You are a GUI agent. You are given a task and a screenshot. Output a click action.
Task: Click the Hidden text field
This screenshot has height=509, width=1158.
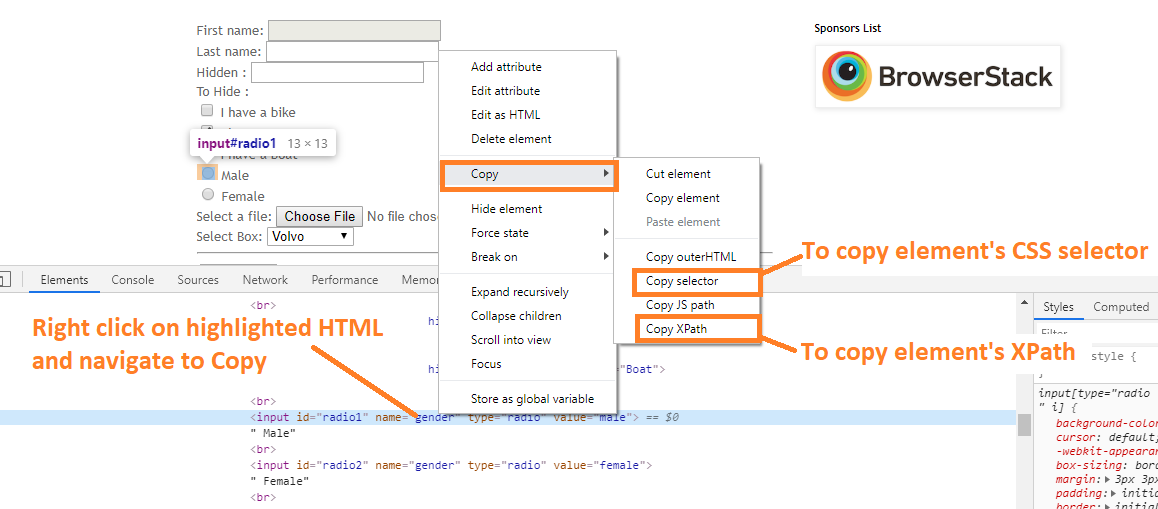(338, 72)
